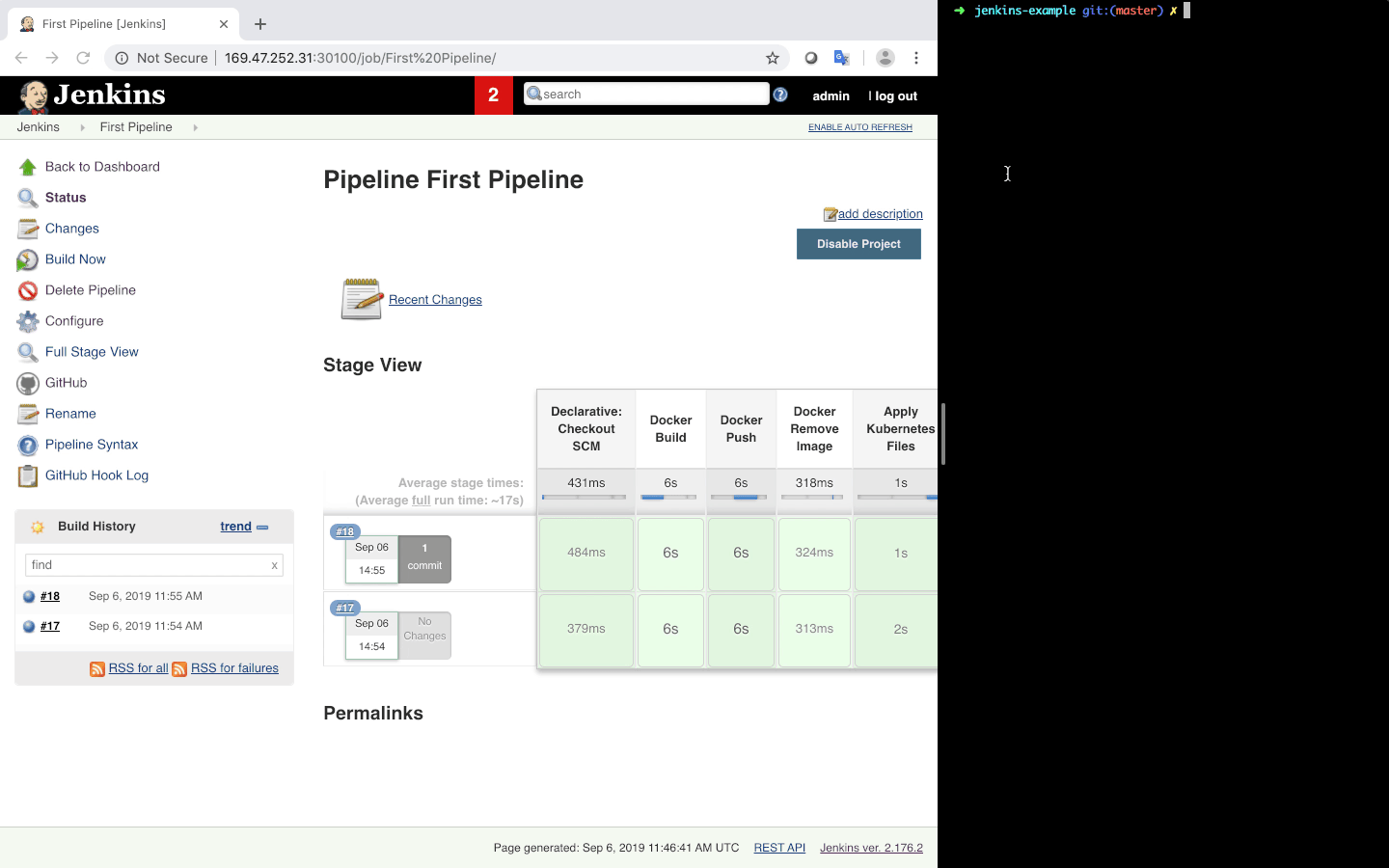1389x868 pixels.
Task: Click the Not Secure site info icon
Action: [123, 58]
